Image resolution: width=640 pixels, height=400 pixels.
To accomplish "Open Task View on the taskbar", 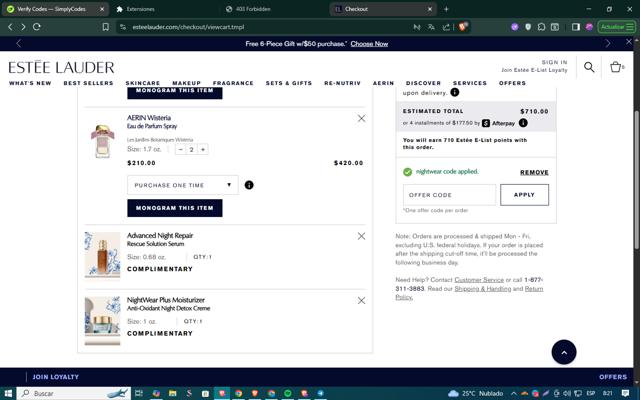I will [x=139, y=393].
